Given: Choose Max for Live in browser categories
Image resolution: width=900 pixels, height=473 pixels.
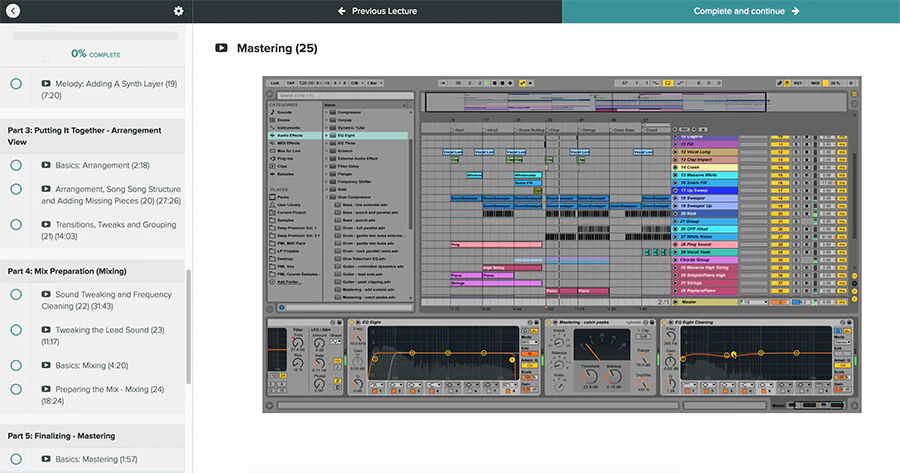Looking at the screenshot, I should 289,149.
